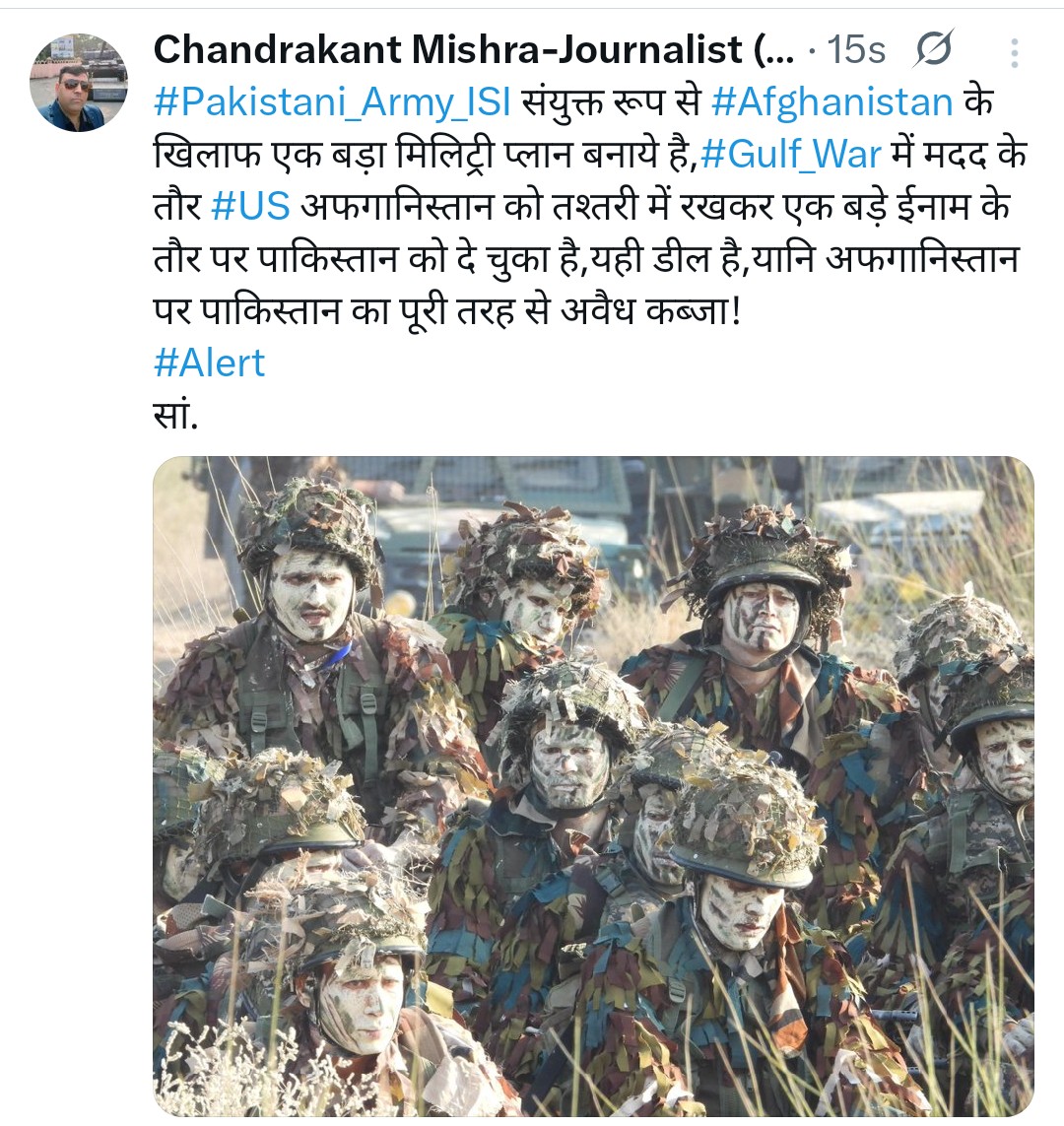The height and width of the screenshot is (1126, 1064).
Task: View the camouflaged soldiers photo
Action: point(593,786)
